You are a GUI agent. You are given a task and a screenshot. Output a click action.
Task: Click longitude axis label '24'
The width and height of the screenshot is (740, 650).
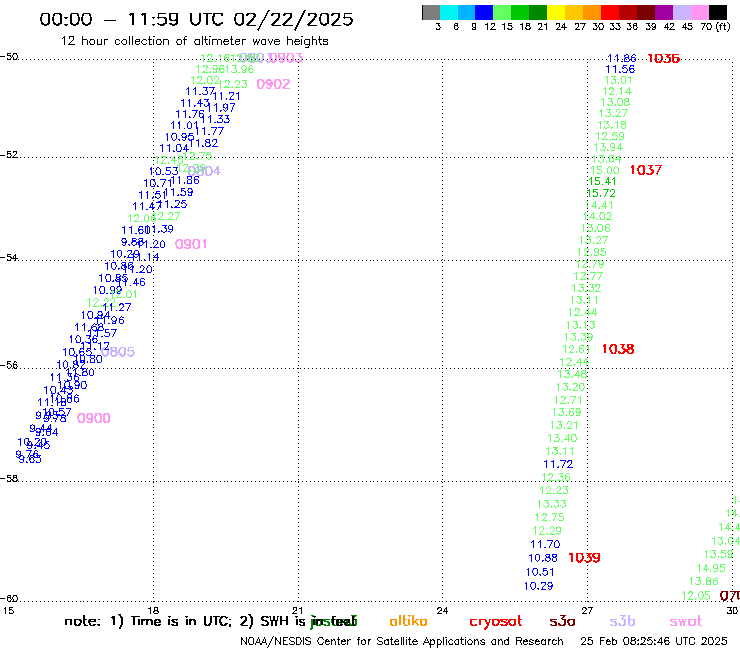(442, 610)
